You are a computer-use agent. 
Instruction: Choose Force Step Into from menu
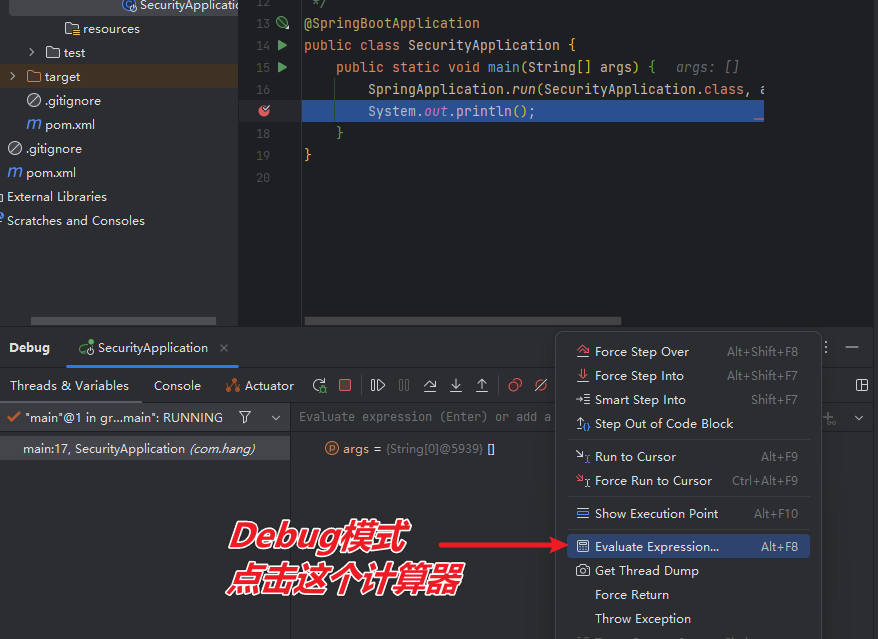[688, 376]
